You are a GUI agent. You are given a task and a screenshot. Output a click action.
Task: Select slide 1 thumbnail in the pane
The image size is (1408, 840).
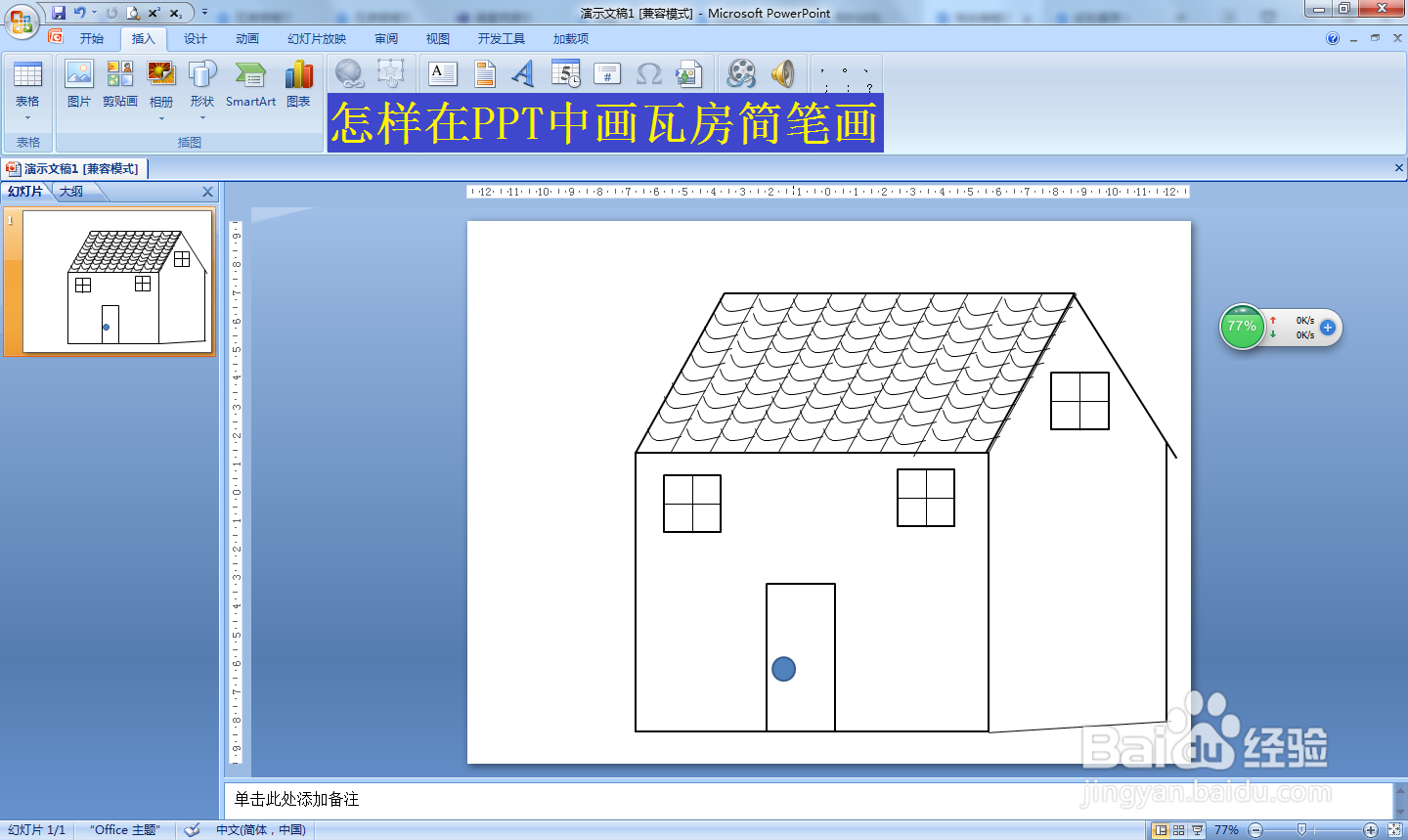[110, 283]
